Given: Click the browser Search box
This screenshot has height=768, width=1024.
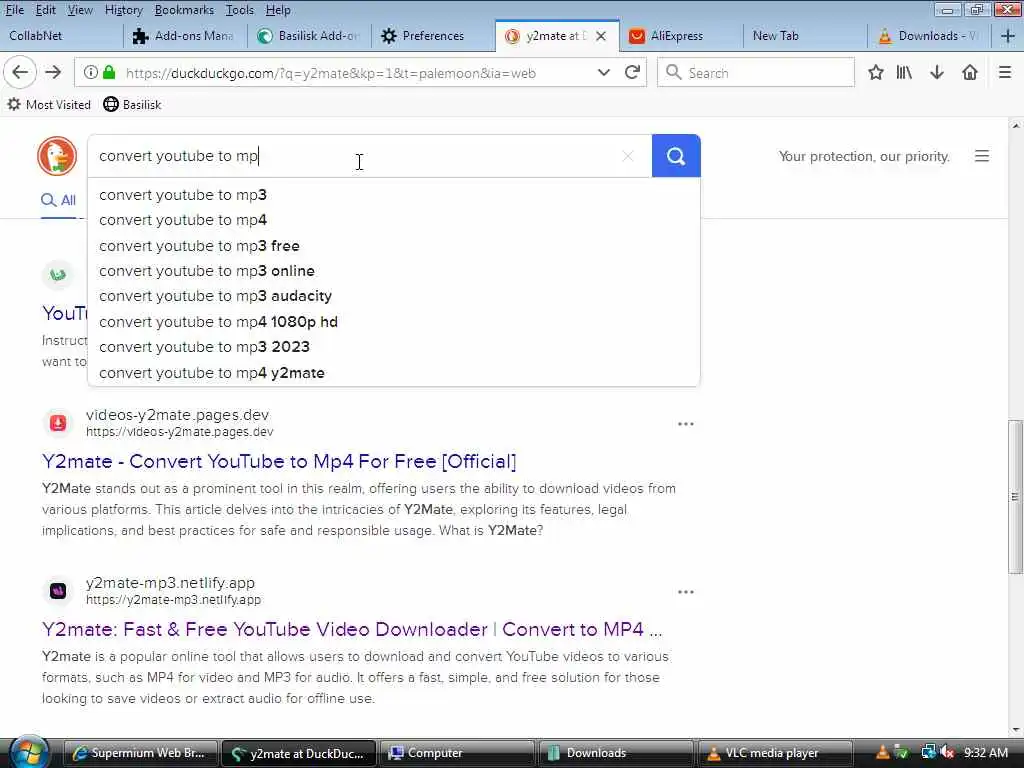Looking at the screenshot, I should point(756,72).
